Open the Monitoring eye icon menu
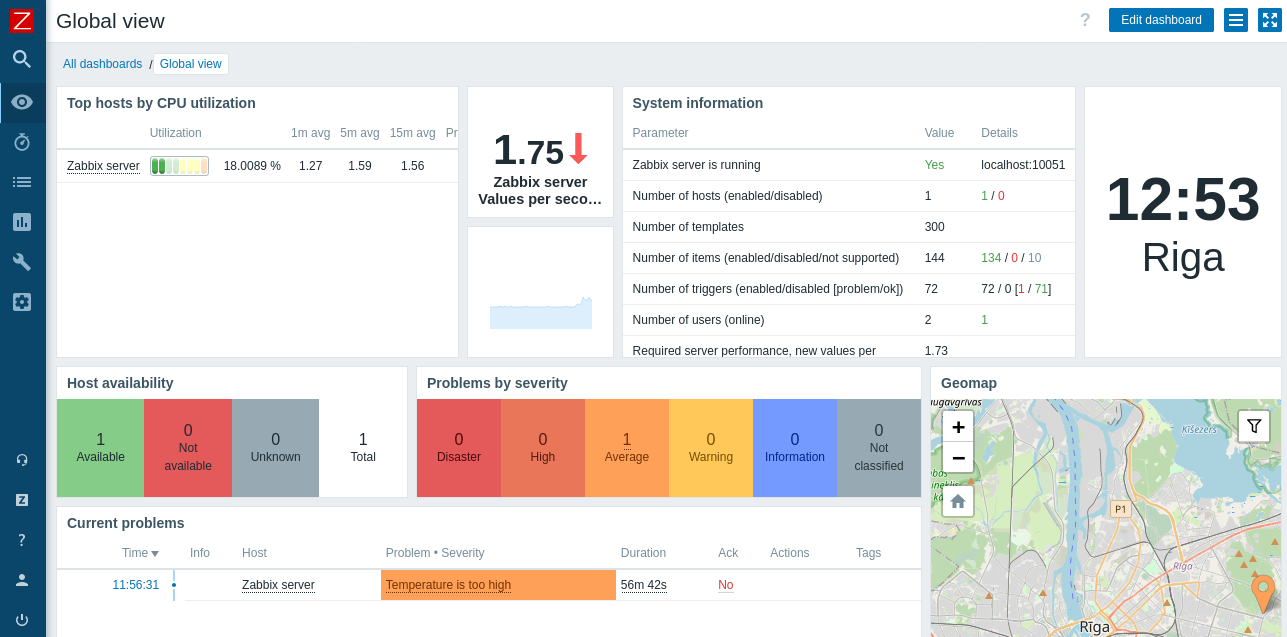The width and height of the screenshot is (1287, 637). 22,102
